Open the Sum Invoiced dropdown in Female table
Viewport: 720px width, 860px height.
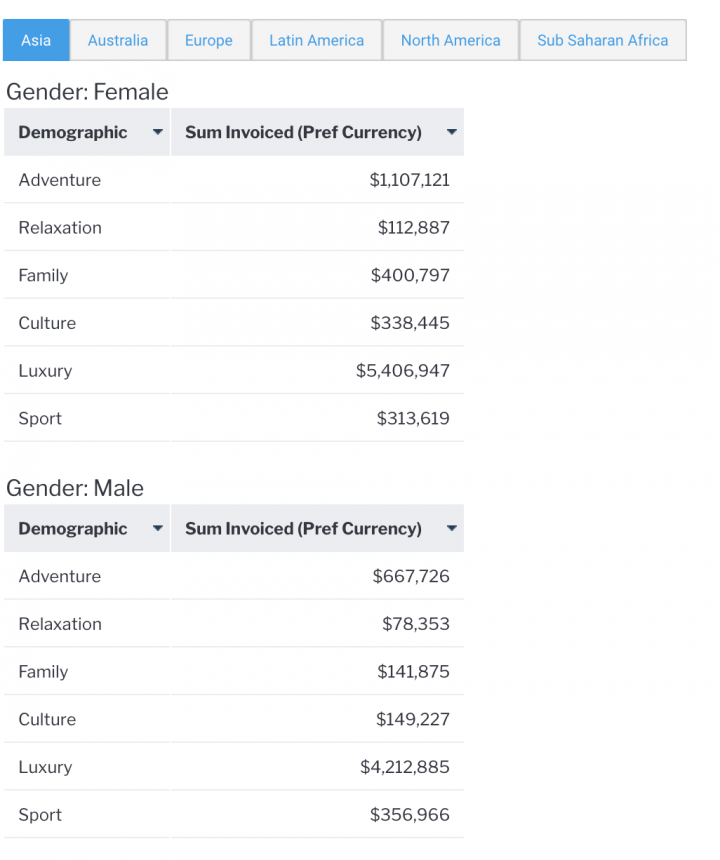pos(451,132)
